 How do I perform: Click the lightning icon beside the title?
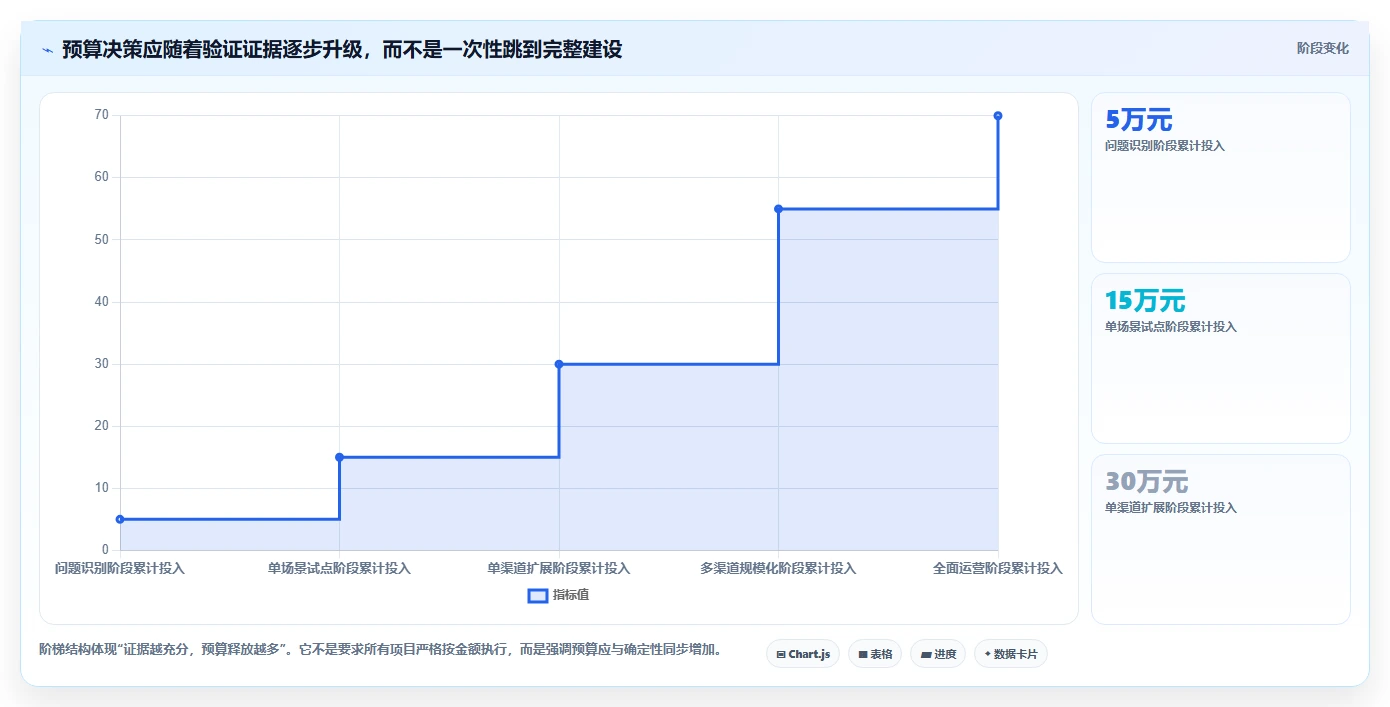pos(48,50)
